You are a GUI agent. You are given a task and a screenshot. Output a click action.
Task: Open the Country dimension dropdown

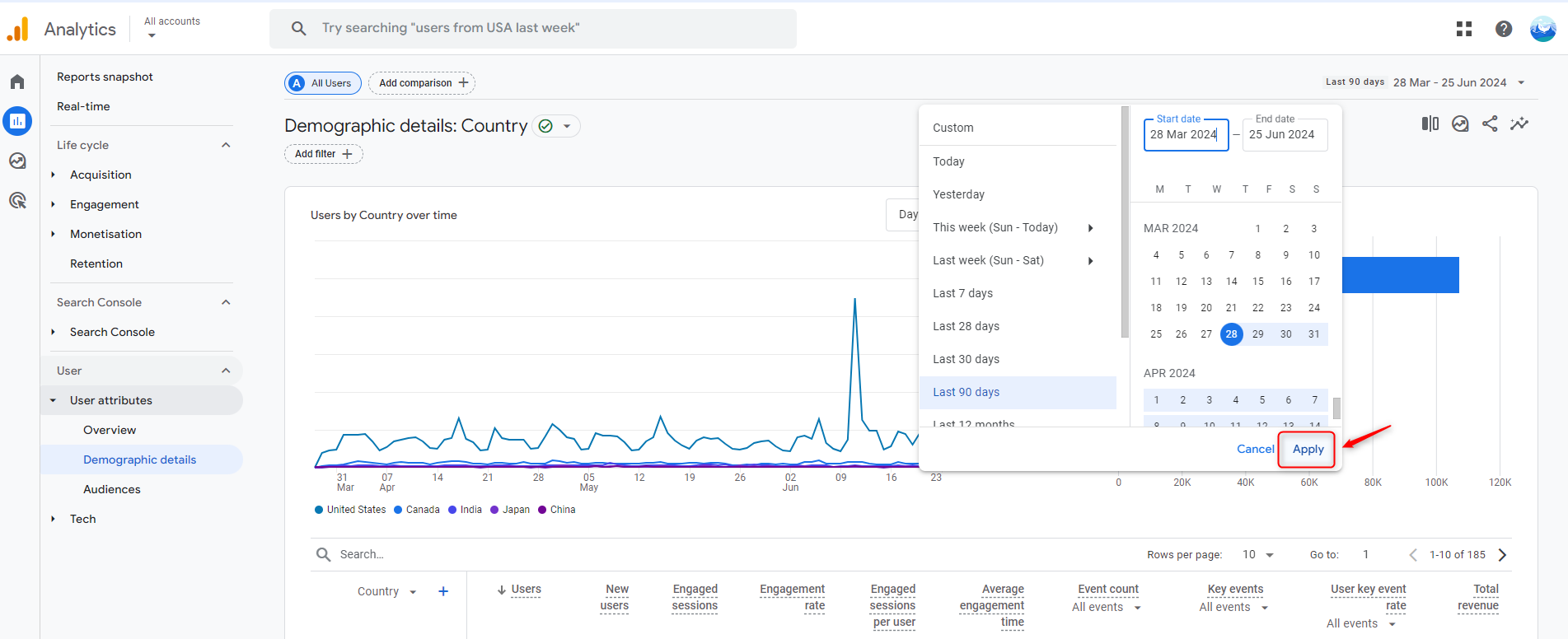pos(387,591)
